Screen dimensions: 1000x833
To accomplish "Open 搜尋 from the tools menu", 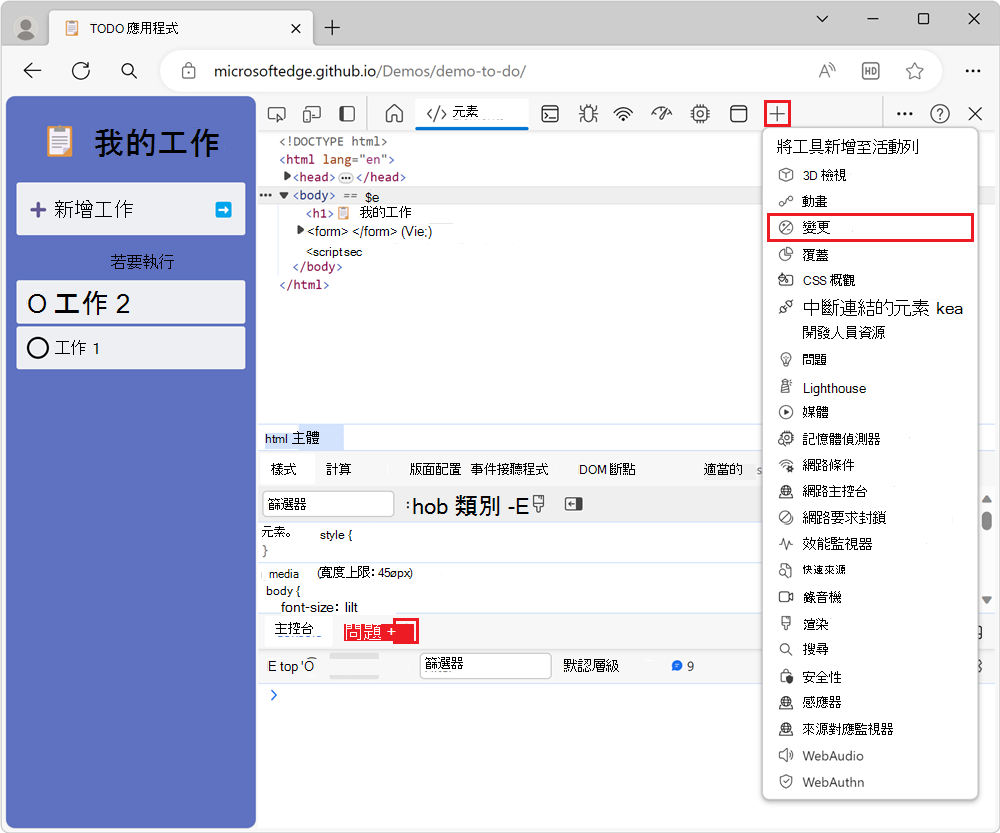I will pyautogui.click(x=870, y=649).
